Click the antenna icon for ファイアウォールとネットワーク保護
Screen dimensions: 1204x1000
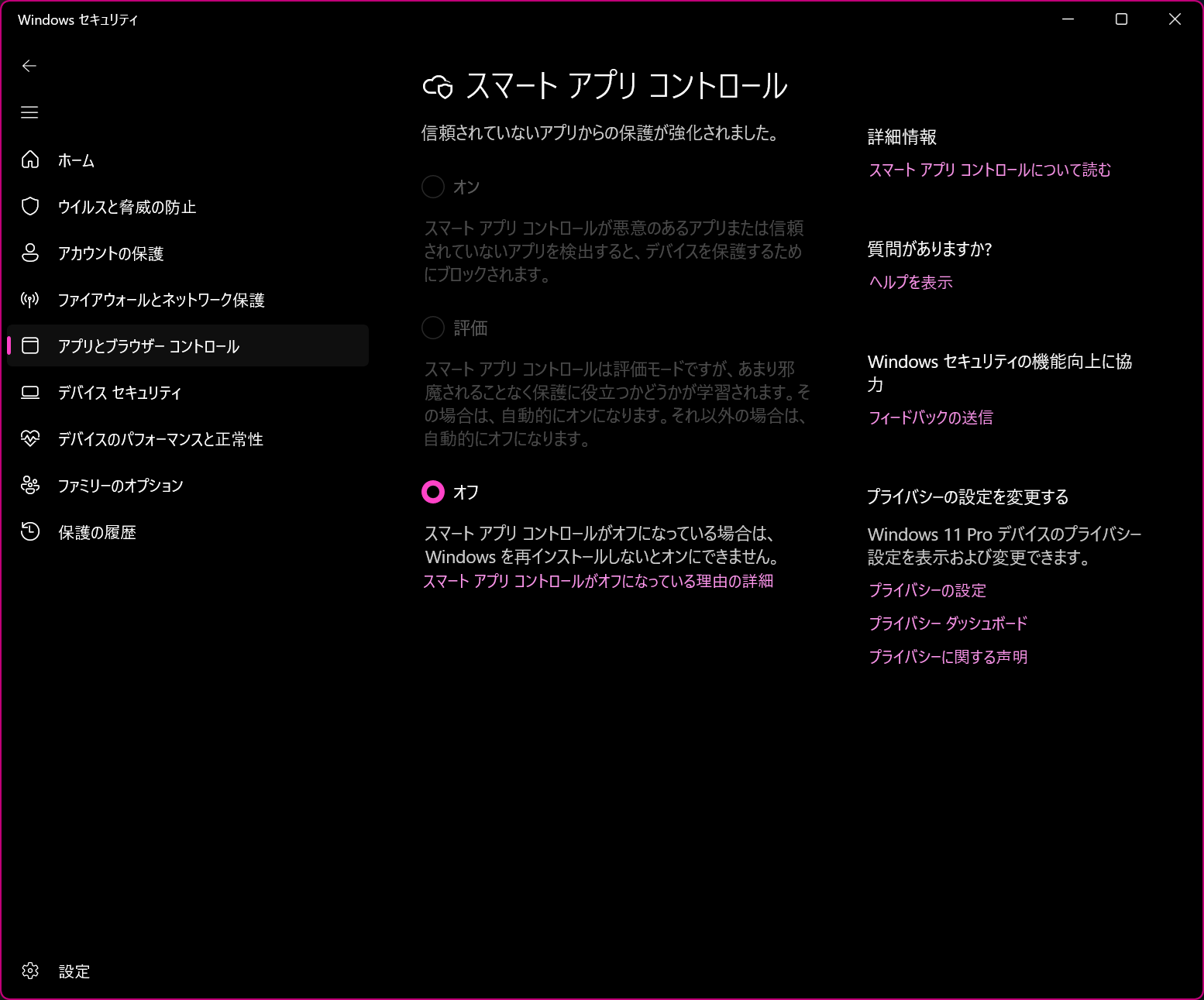[30, 299]
